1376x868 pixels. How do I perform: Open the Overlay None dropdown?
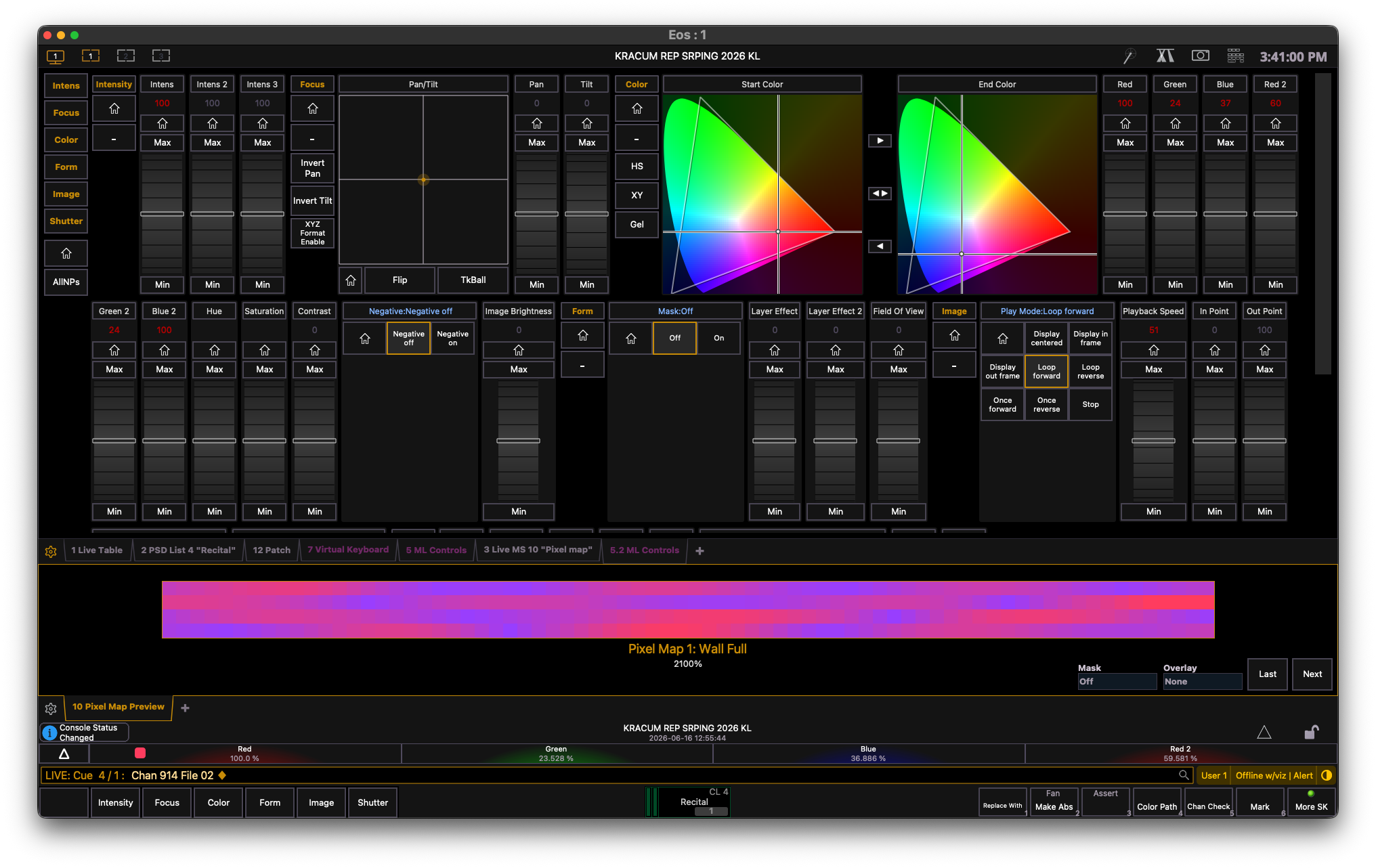click(1202, 681)
